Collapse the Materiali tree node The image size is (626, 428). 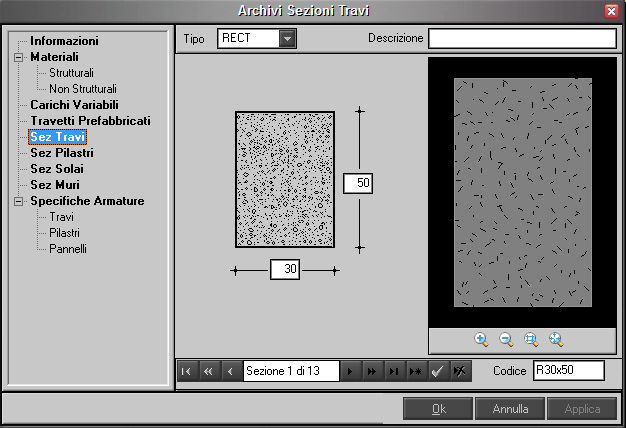coord(18,58)
